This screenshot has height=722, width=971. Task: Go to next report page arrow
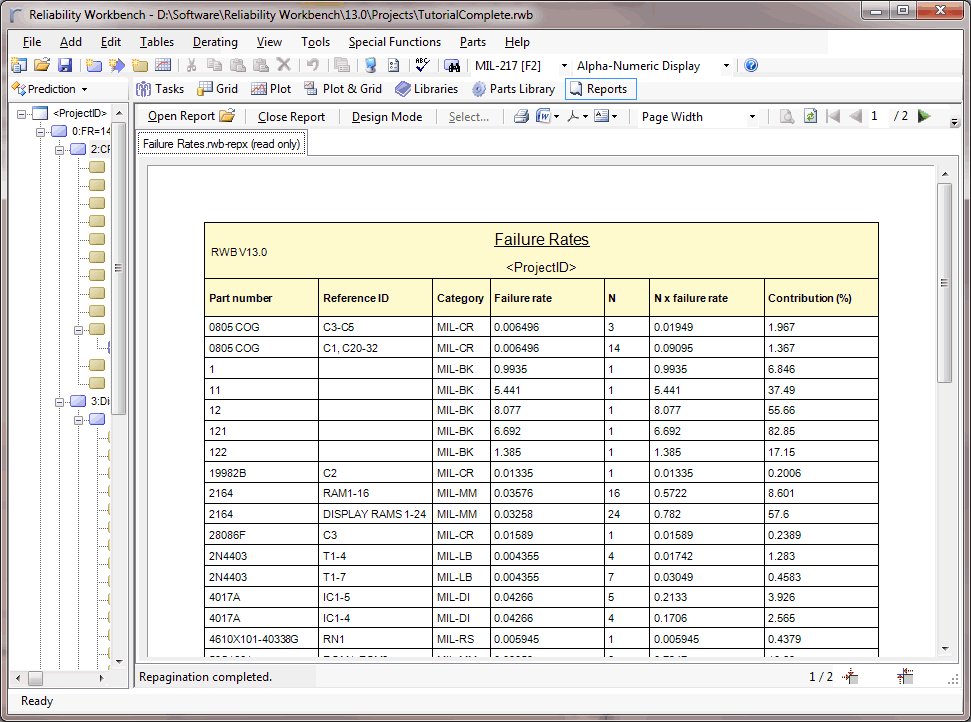(x=924, y=117)
